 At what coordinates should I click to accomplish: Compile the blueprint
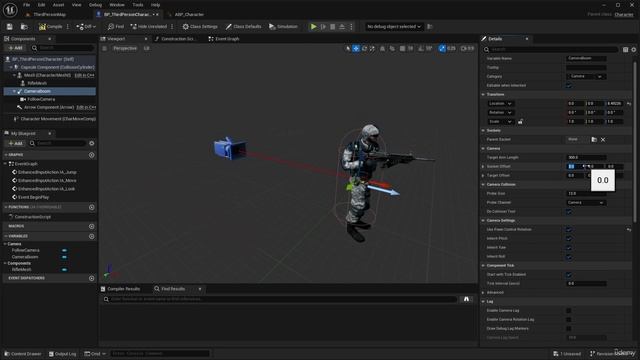[x=51, y=27]
